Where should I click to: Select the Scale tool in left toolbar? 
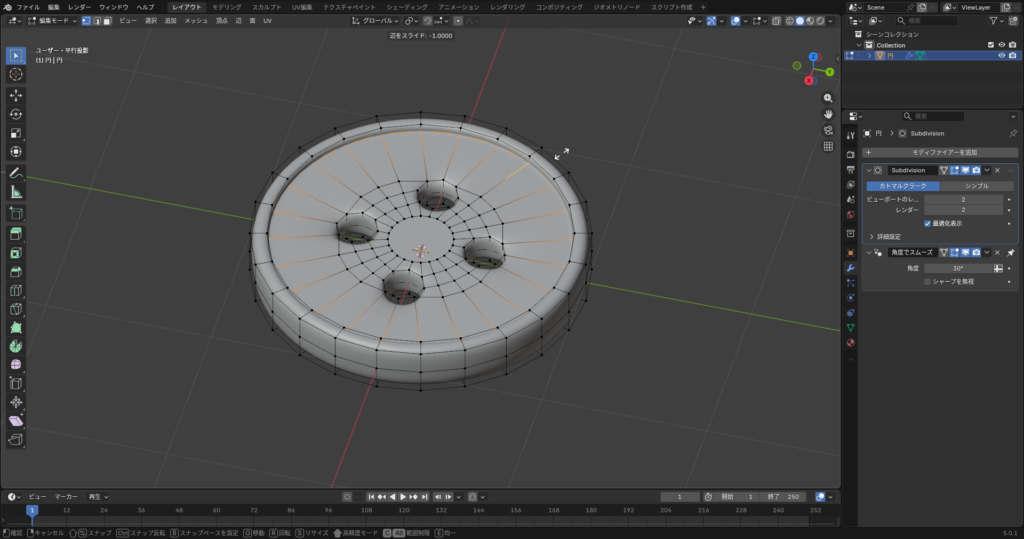16,133
